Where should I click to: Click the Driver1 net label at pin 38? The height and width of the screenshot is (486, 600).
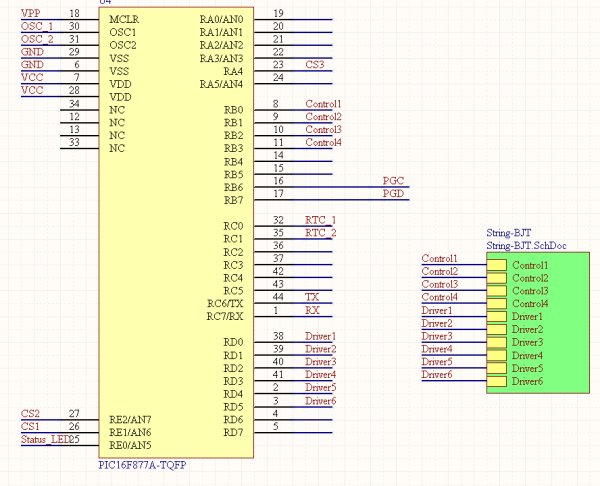(x=321, y=336)
